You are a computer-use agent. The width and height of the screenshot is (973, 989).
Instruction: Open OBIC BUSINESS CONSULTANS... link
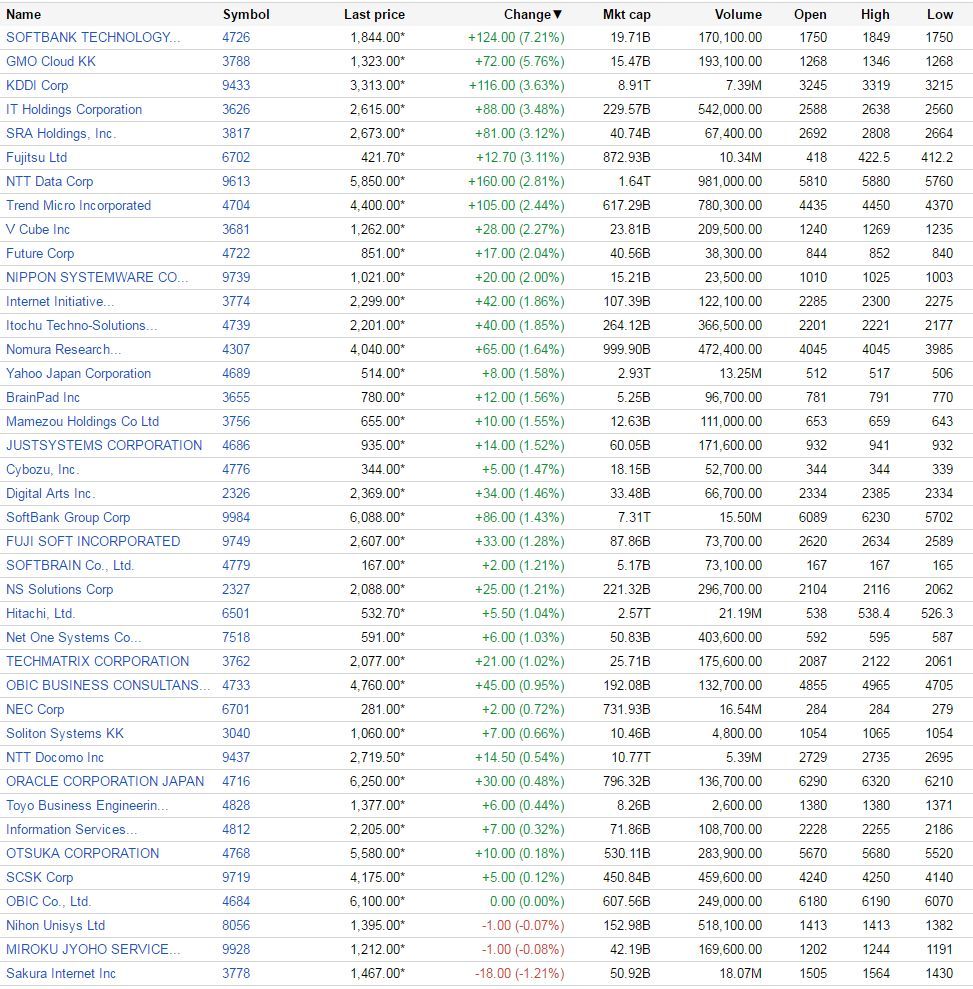[x=108, y=684]
